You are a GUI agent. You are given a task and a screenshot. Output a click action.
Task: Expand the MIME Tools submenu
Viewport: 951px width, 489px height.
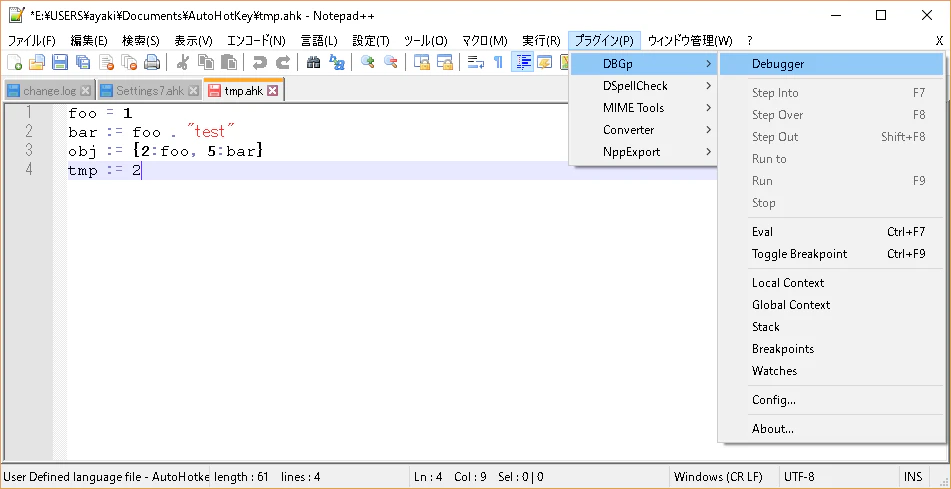click(x=644, y=107)
